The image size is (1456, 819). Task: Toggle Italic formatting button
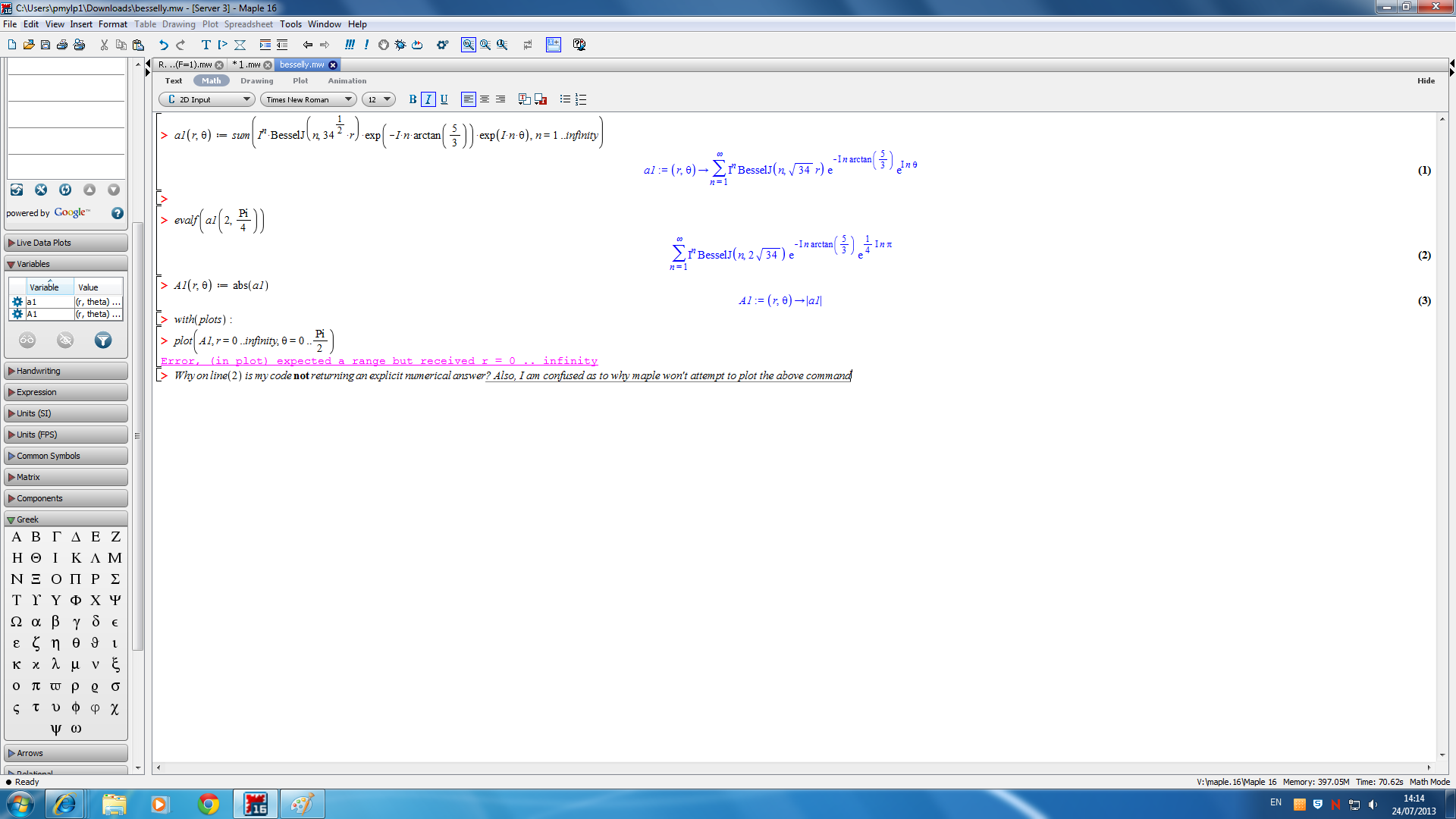pyautogui.click(x=428, y=99)
